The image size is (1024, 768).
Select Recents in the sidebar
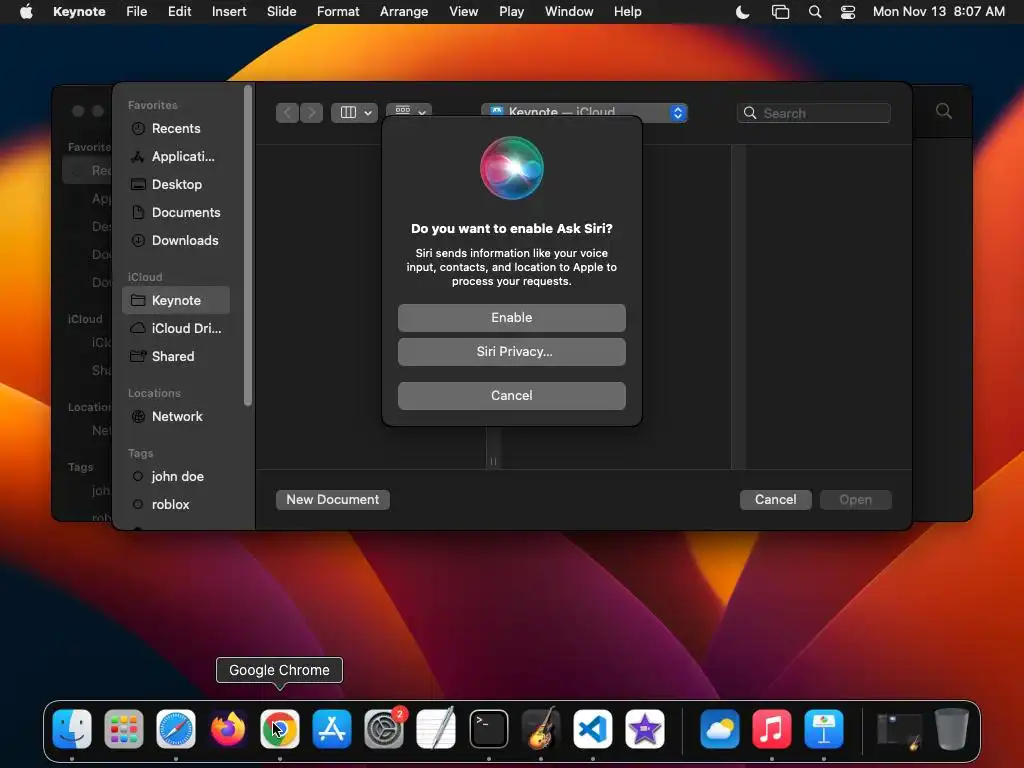pos(176,129)
